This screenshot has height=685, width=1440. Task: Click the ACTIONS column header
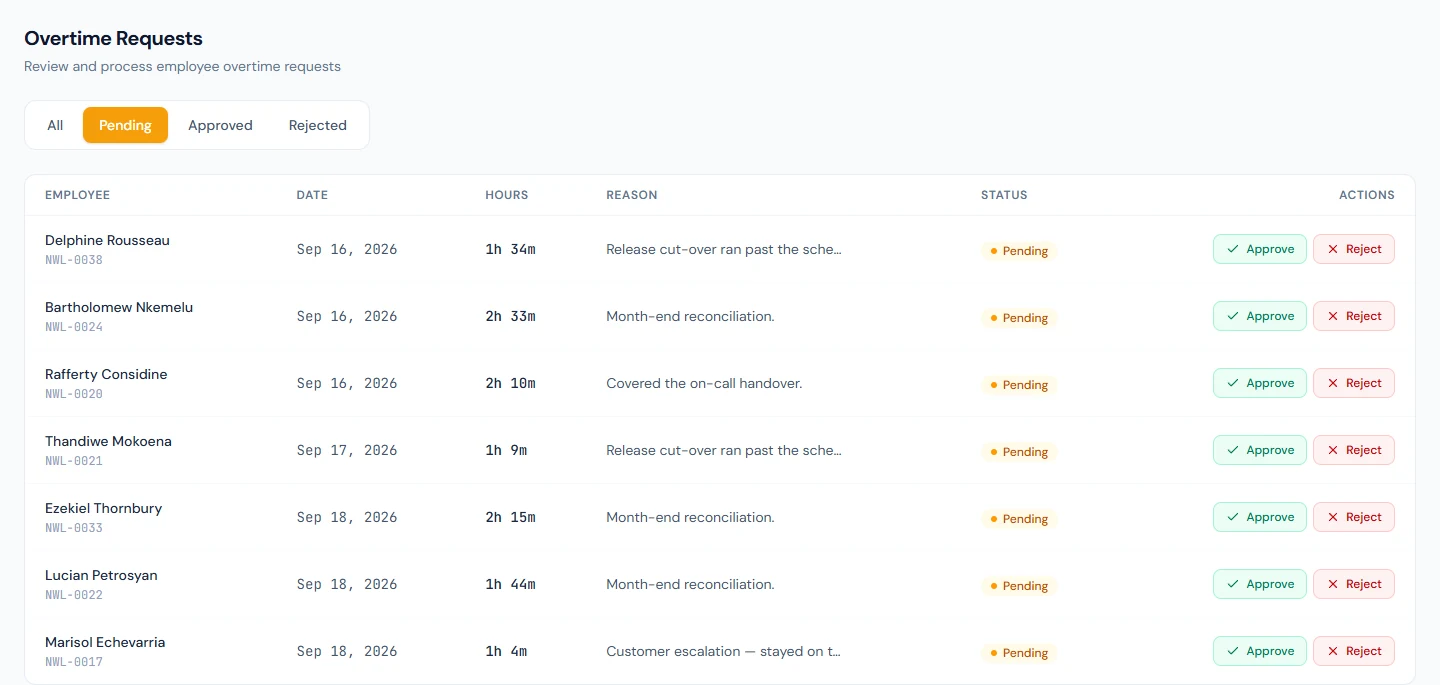pyautogui.click(x=1367, y=195)
